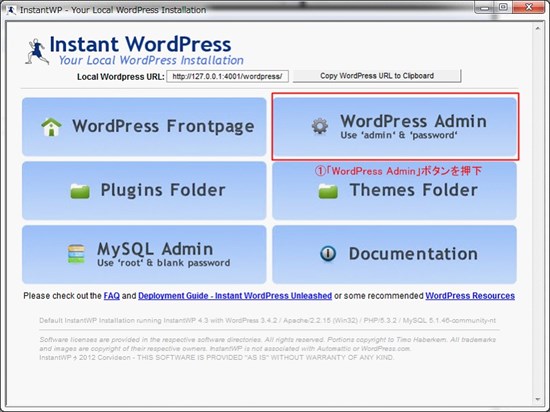The image size is (550, 412).
Task: Click the 'THIS SOFTWARE IS PROVIDED AS IS' line
Action: click(x=216, y=358)
